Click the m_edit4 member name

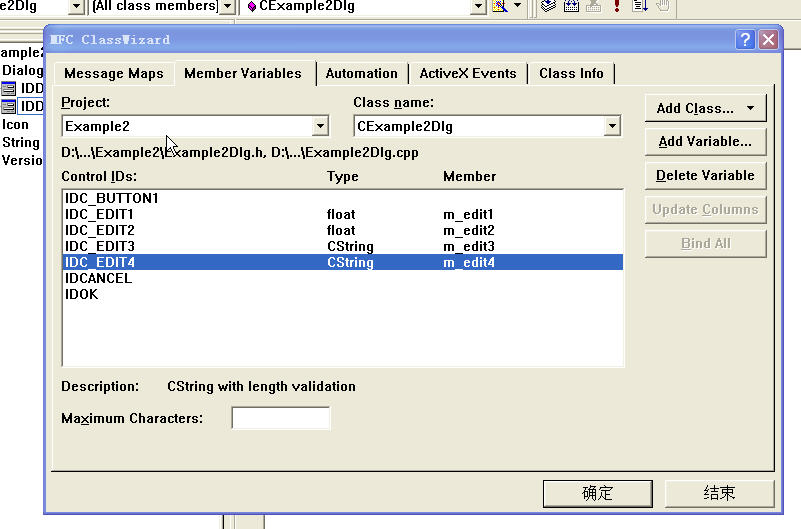coord(468,262)
